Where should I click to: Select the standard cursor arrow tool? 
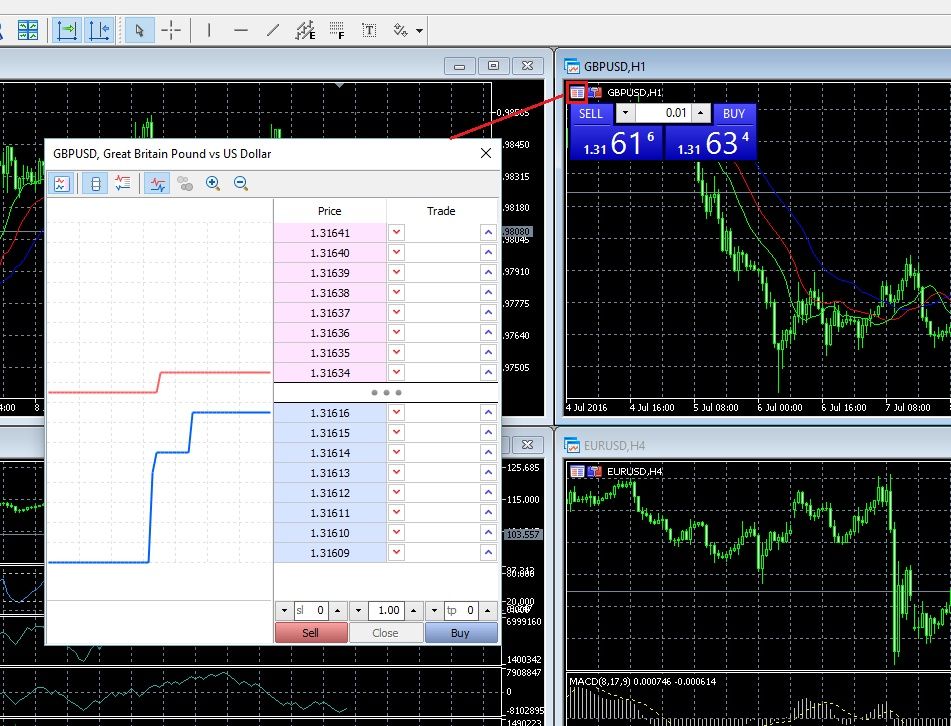pyautogui.click(x=139, y=30)
